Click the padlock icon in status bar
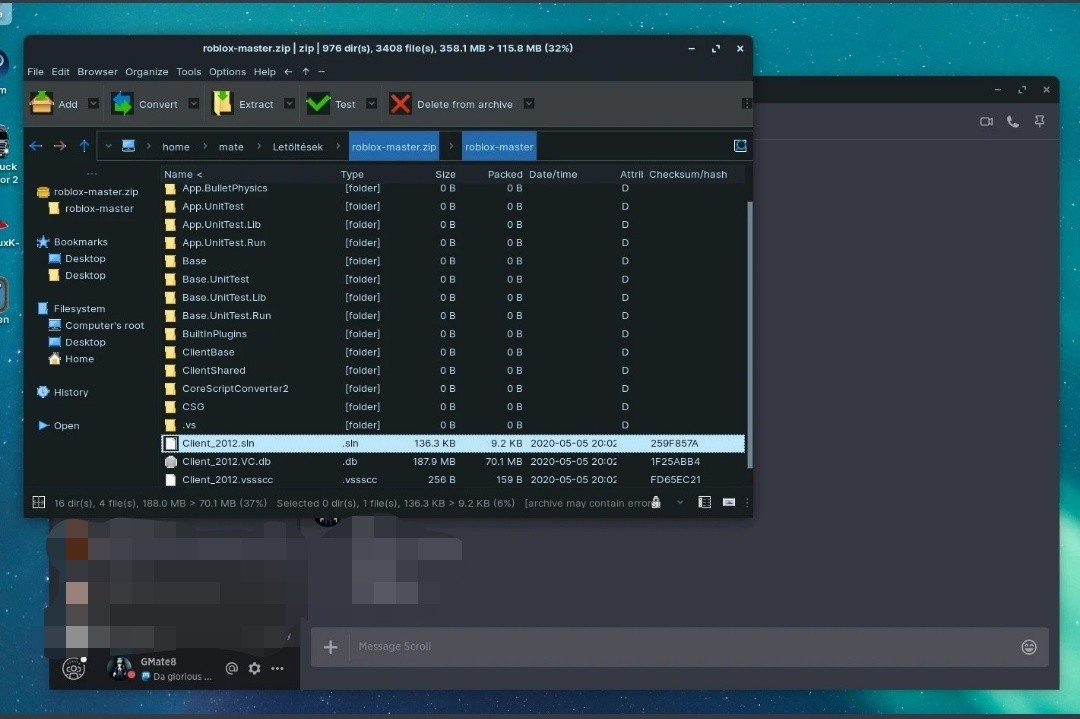The width and height of the screenshot is (1080, 719). [x=656, y=502]
